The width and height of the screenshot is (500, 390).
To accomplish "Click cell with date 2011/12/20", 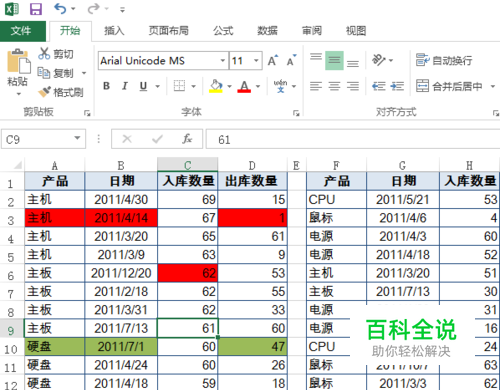I will click(x=121, y=273).
